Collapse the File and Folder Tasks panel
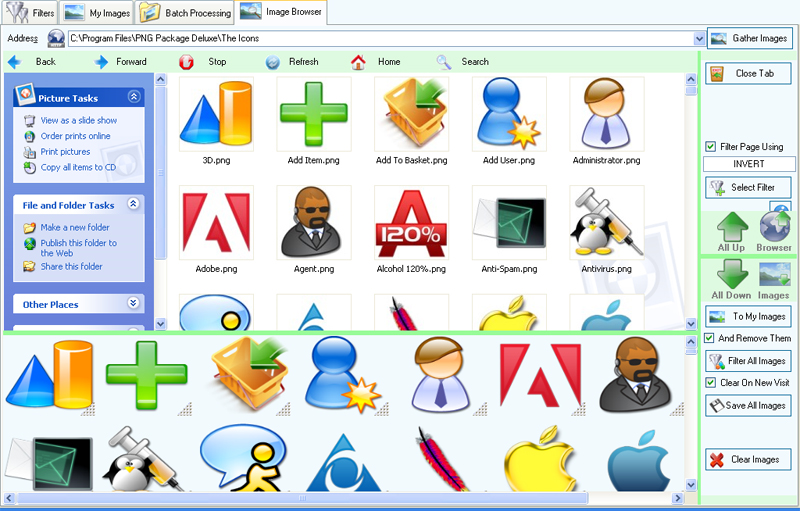Screen dimensions: 800x511 (133, 203)
